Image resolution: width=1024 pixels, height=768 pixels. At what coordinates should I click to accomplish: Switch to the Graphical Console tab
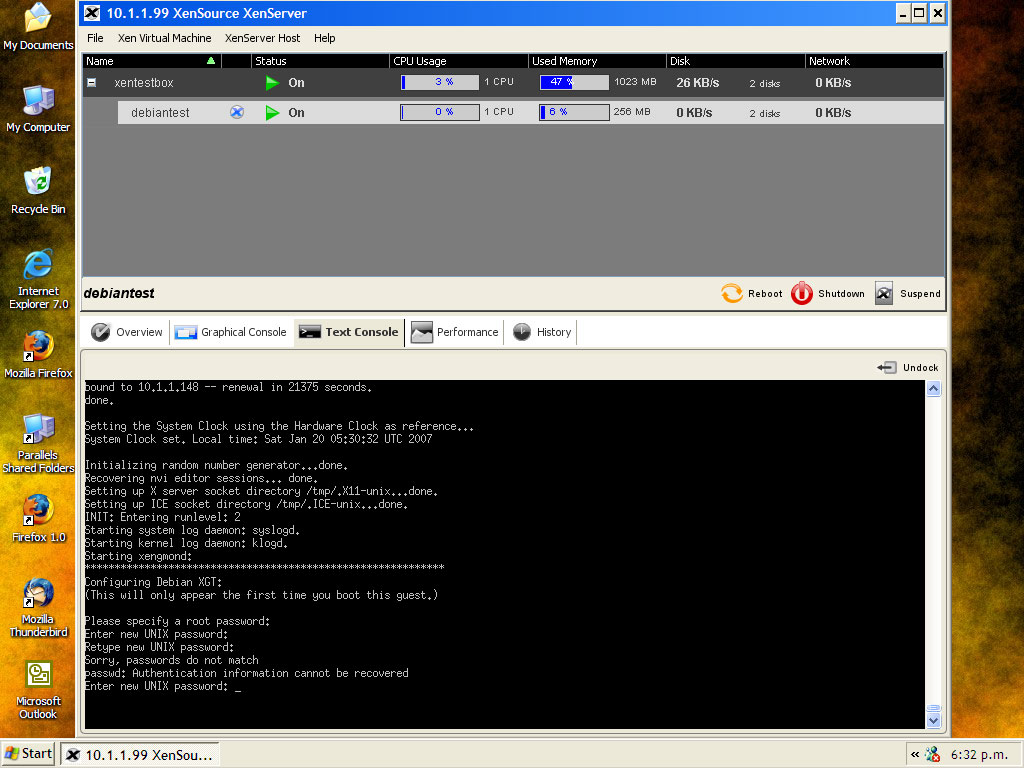[x=231, y=332]
